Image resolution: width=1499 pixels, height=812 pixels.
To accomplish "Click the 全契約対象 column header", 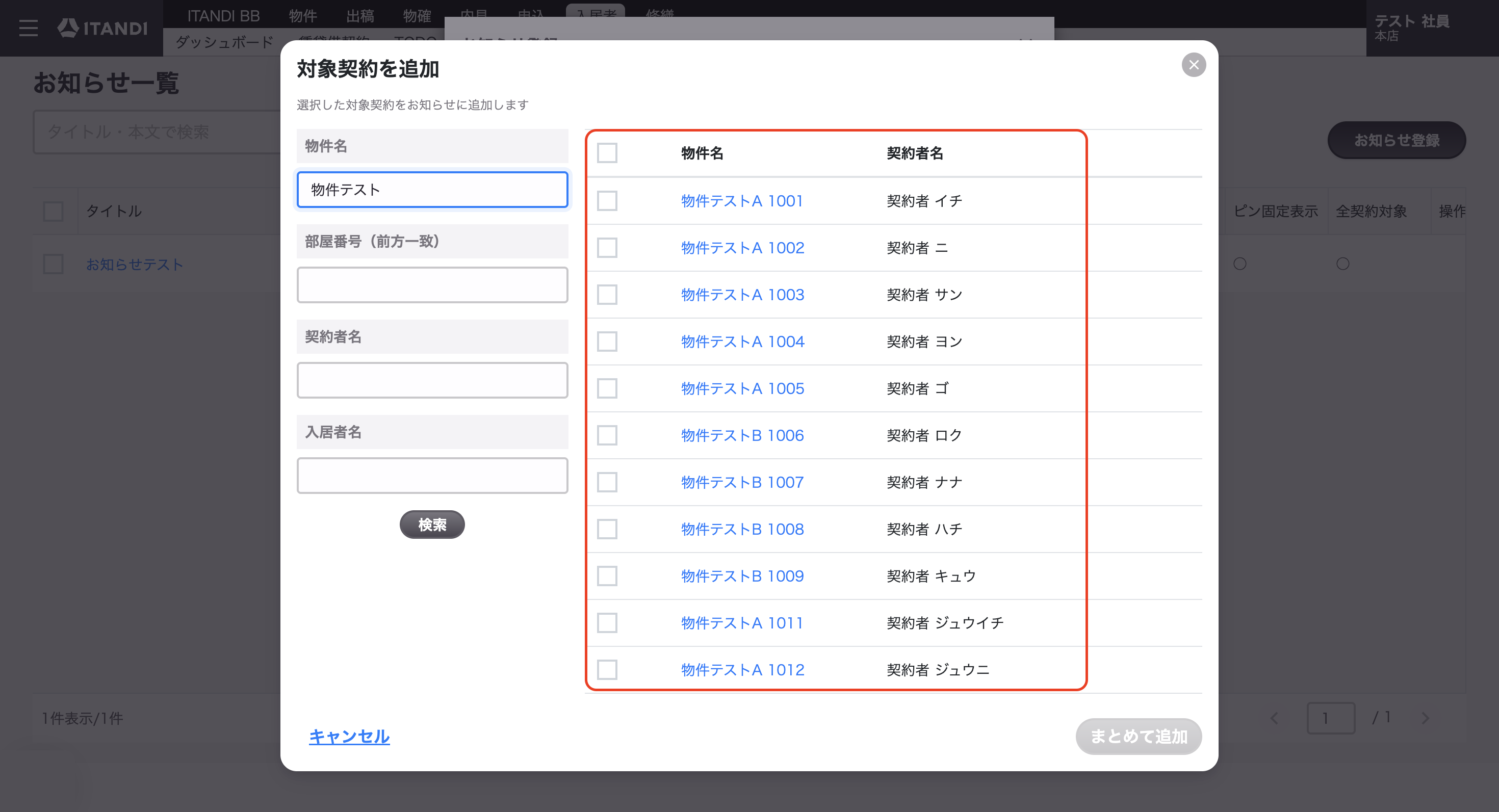I will pyautogui.click(x=1371, y=211).
